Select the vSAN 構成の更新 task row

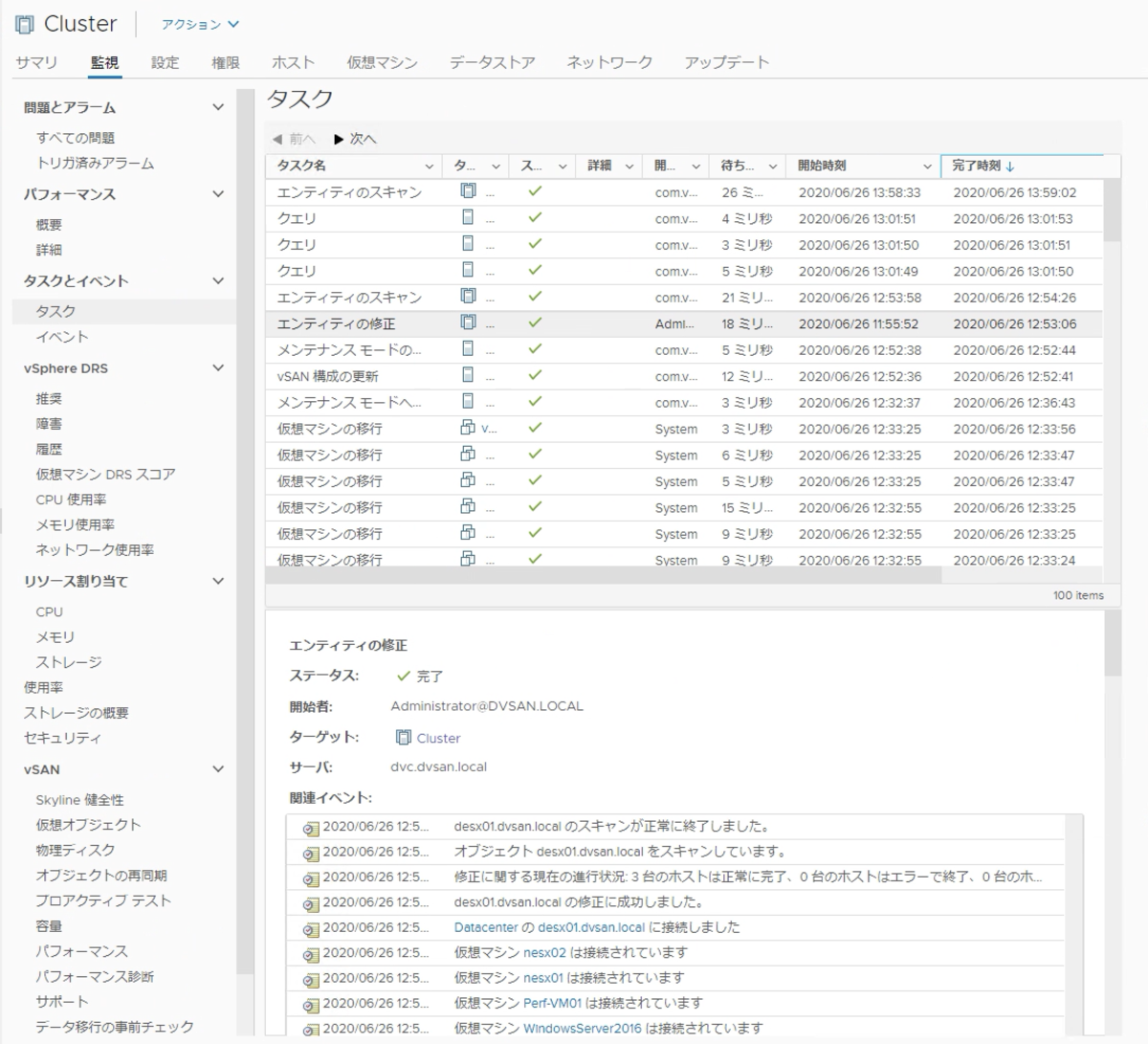click(x=683, y=376)
